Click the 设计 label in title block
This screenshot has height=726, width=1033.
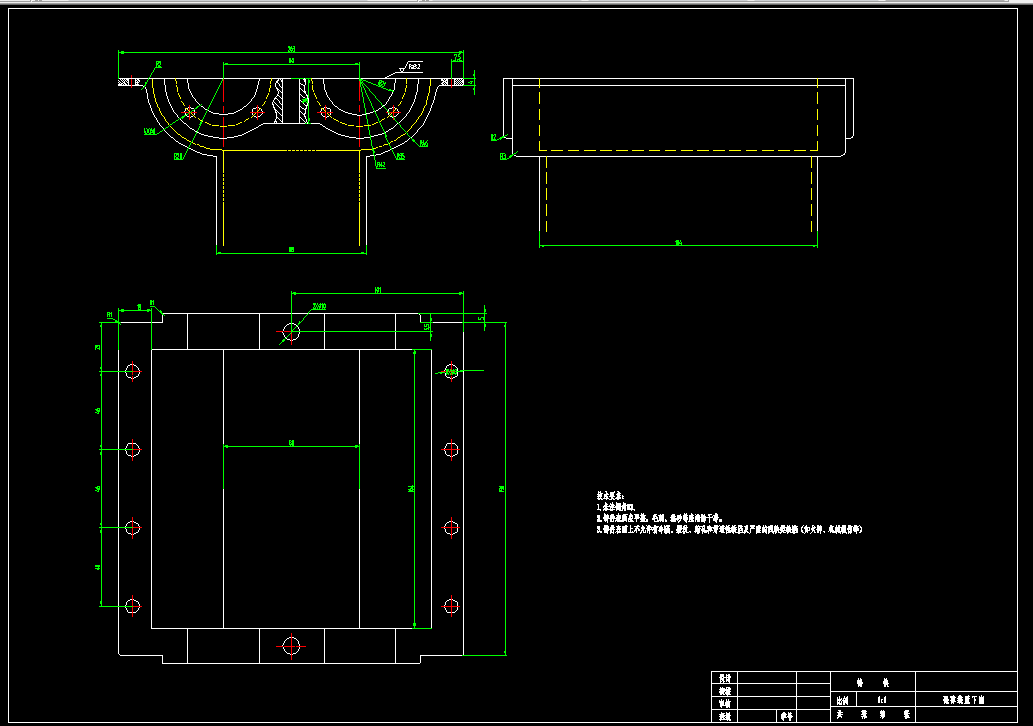click(x=725, y=678)
